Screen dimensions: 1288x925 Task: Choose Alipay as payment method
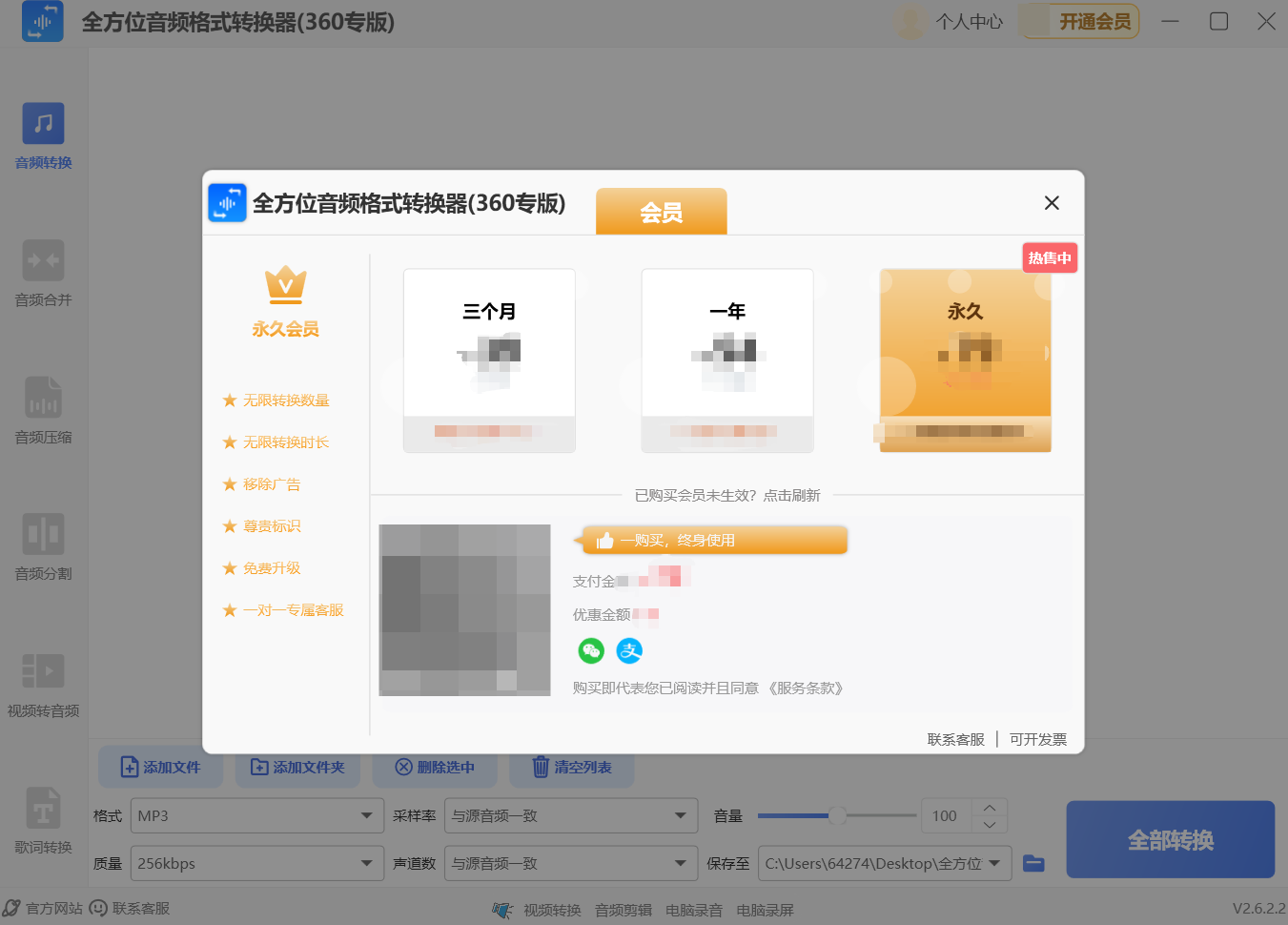(629, 650)
